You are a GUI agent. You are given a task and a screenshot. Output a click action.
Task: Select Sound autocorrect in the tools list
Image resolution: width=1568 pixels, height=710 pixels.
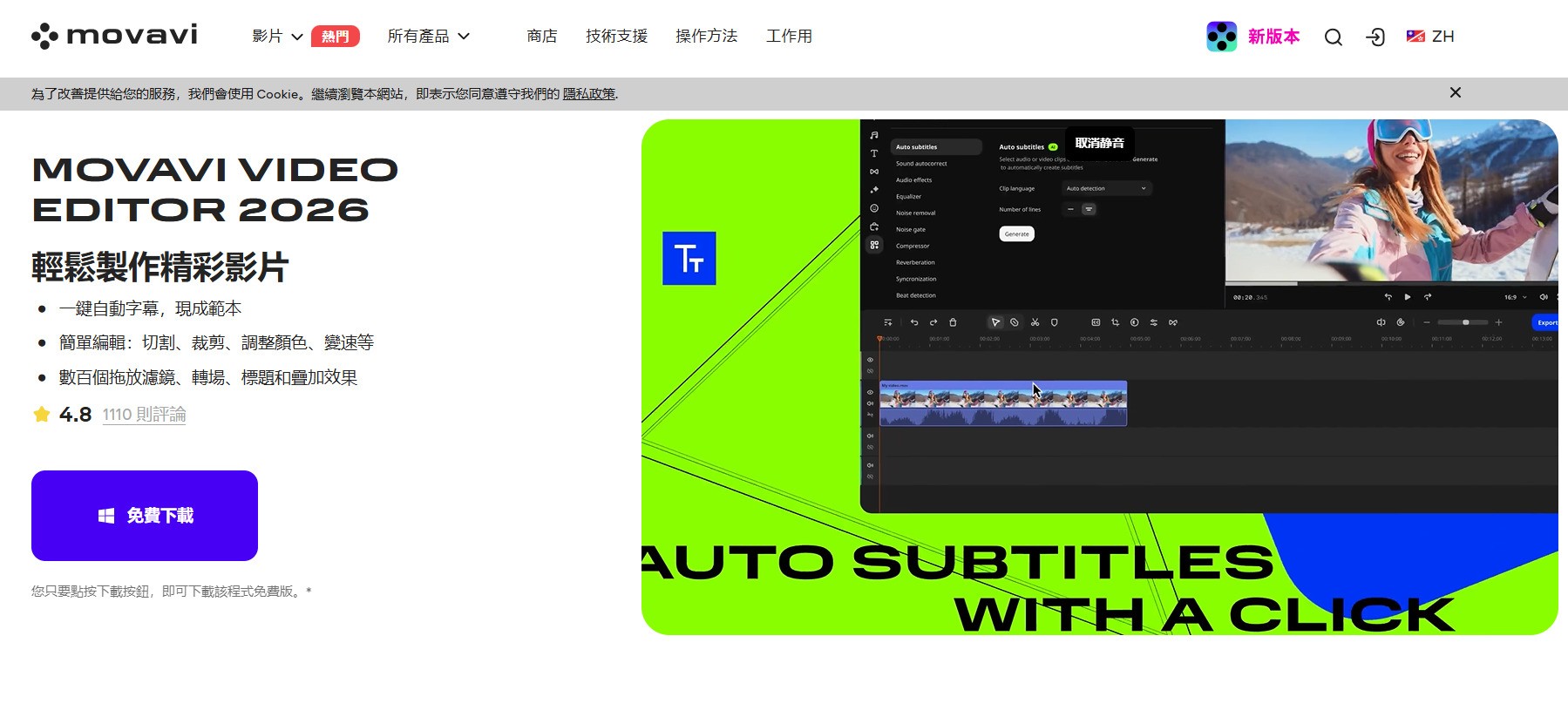pos(921,164)
